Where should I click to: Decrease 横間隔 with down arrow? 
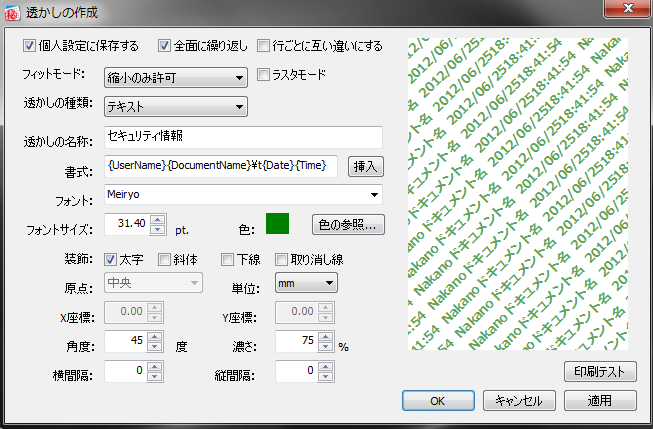[155, 377]
